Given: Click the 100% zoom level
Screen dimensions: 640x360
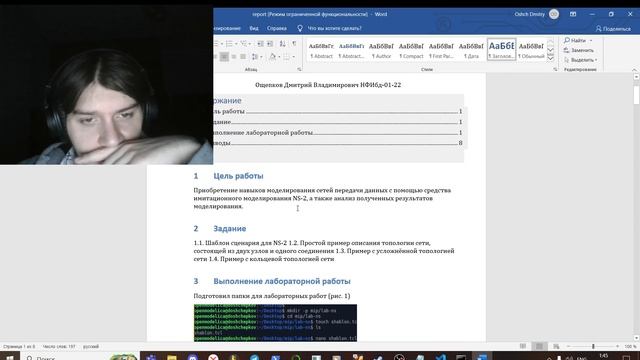Looking at the screenshot, I should (x=630, y=347).
